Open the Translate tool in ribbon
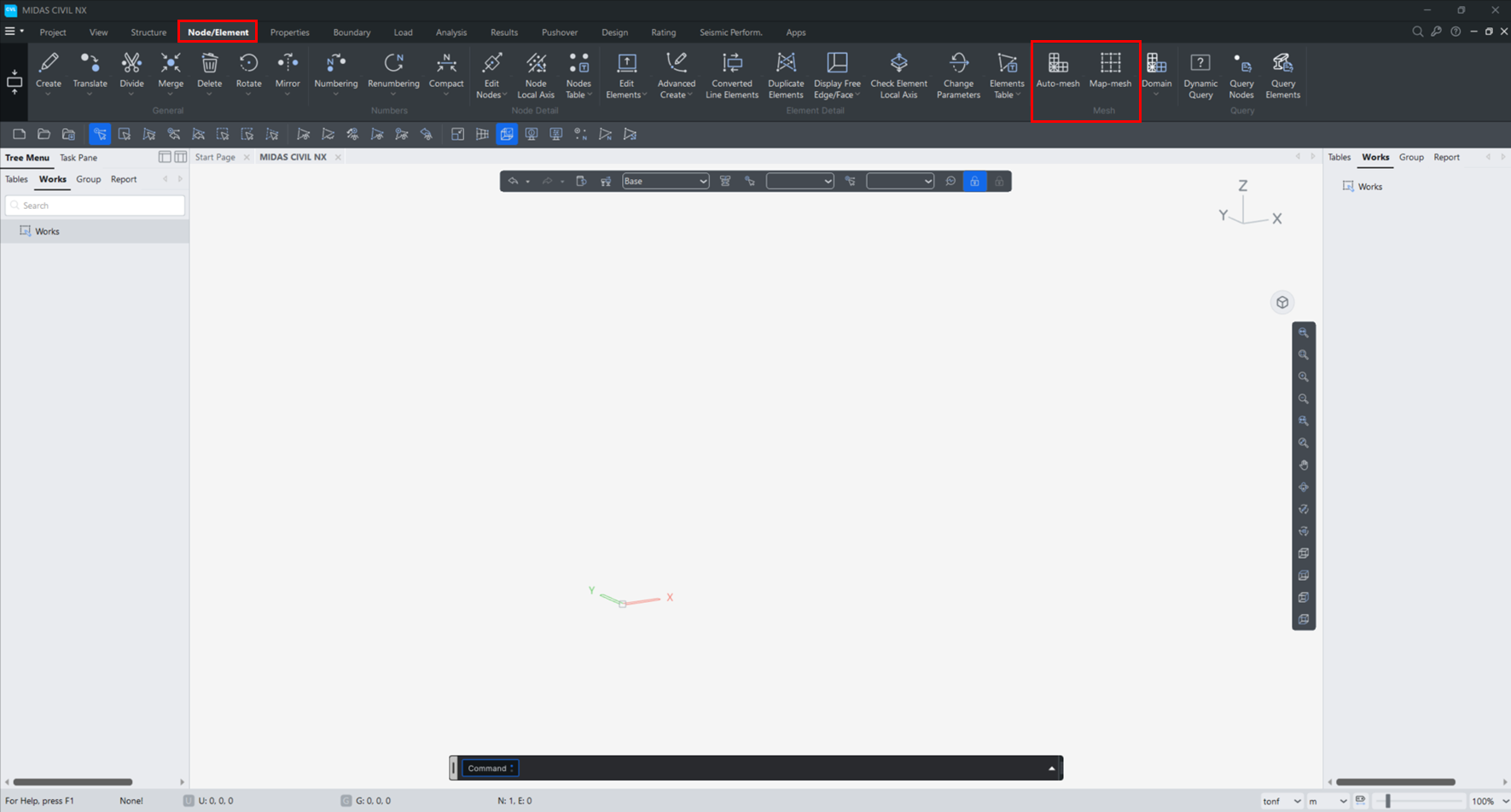 pos(90,70)
